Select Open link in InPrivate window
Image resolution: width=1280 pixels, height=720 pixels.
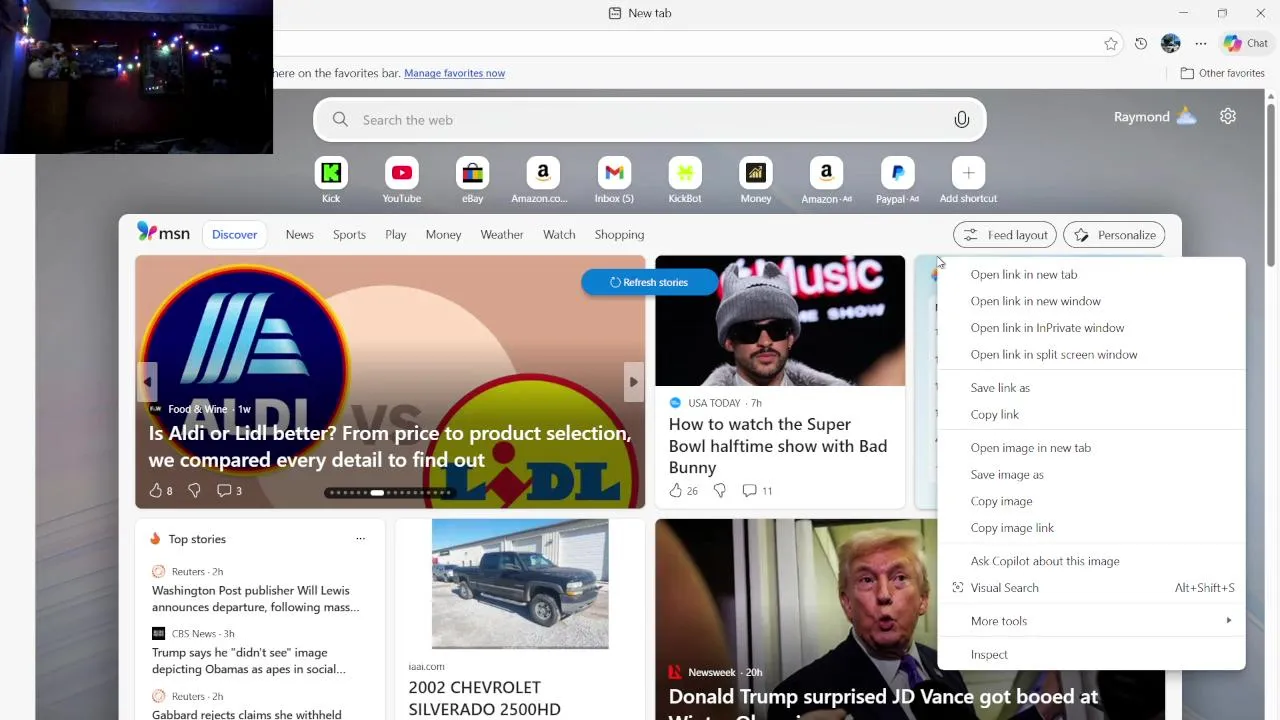click(1091, 328)
